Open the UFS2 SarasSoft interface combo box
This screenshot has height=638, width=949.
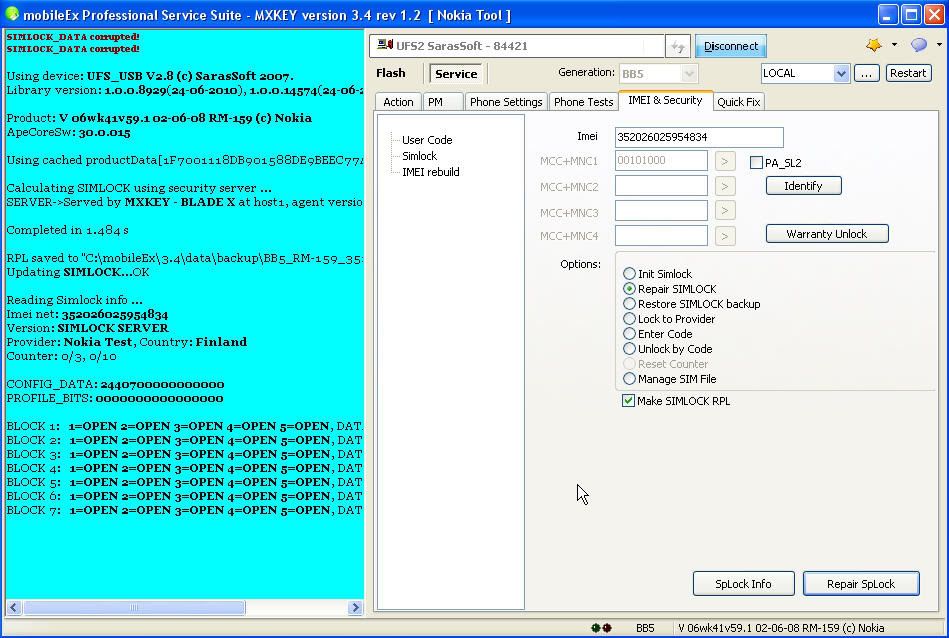point(517,46)
